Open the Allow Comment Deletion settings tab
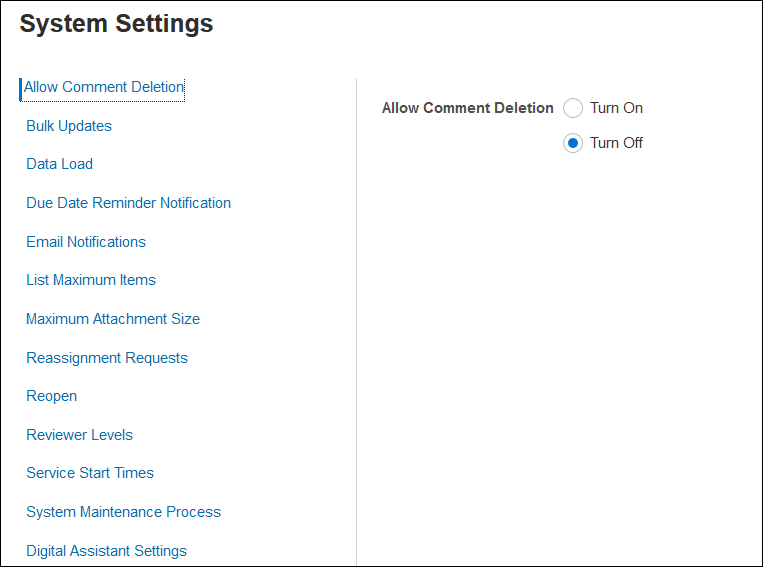 point(104,87)
